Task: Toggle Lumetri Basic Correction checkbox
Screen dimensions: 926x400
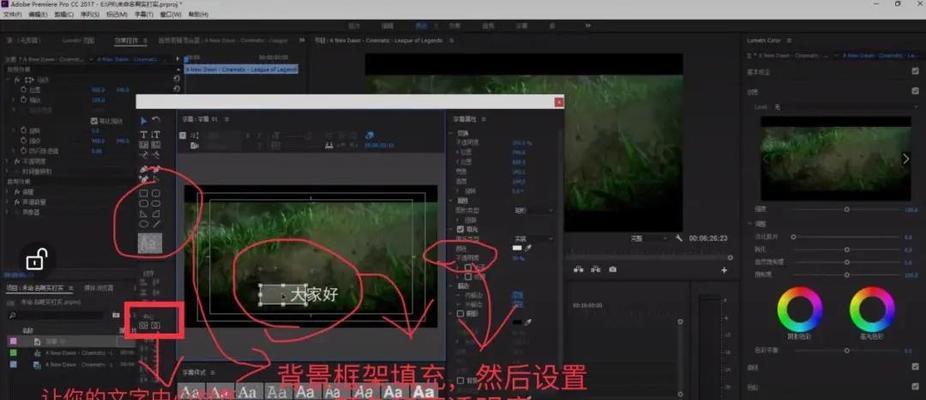Action: pos(915,71)
